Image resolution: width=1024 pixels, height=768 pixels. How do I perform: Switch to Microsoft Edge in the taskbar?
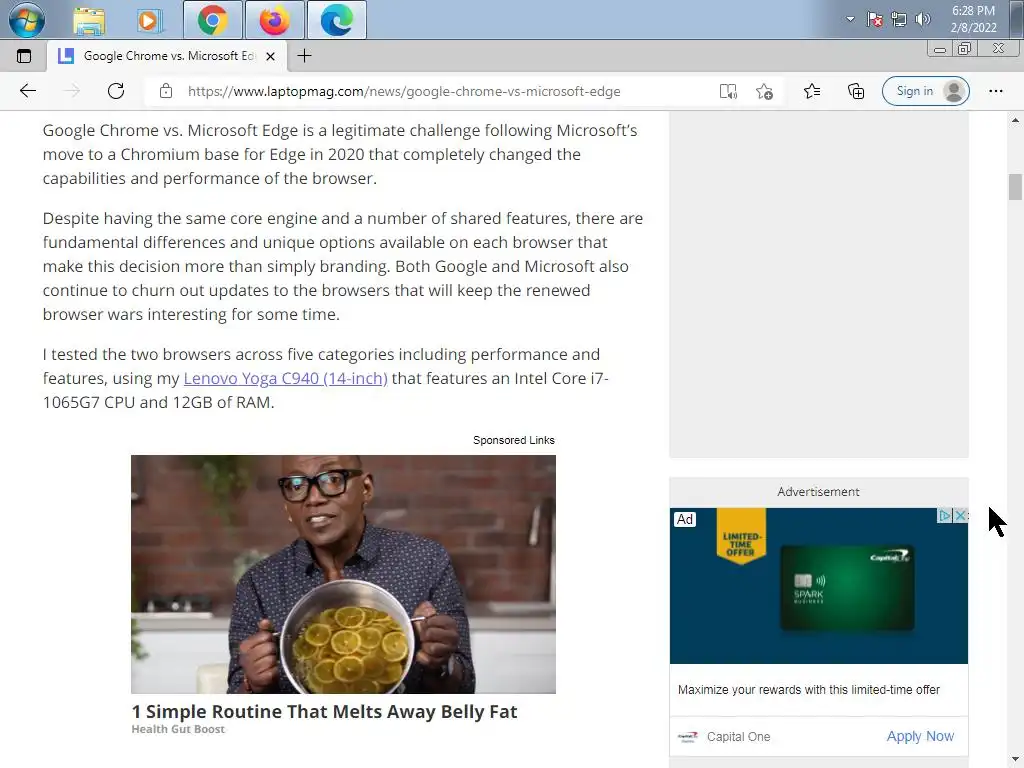click(x=336, y=20)
